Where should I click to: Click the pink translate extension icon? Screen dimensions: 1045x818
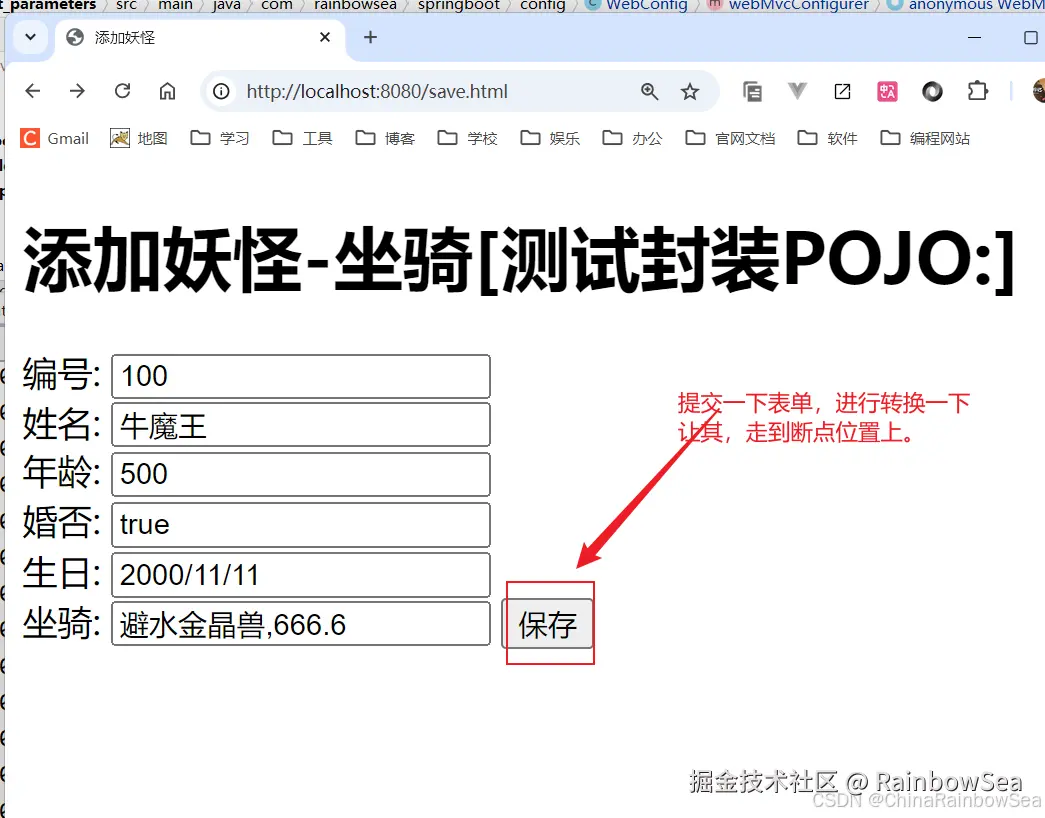tap(886, 90)
